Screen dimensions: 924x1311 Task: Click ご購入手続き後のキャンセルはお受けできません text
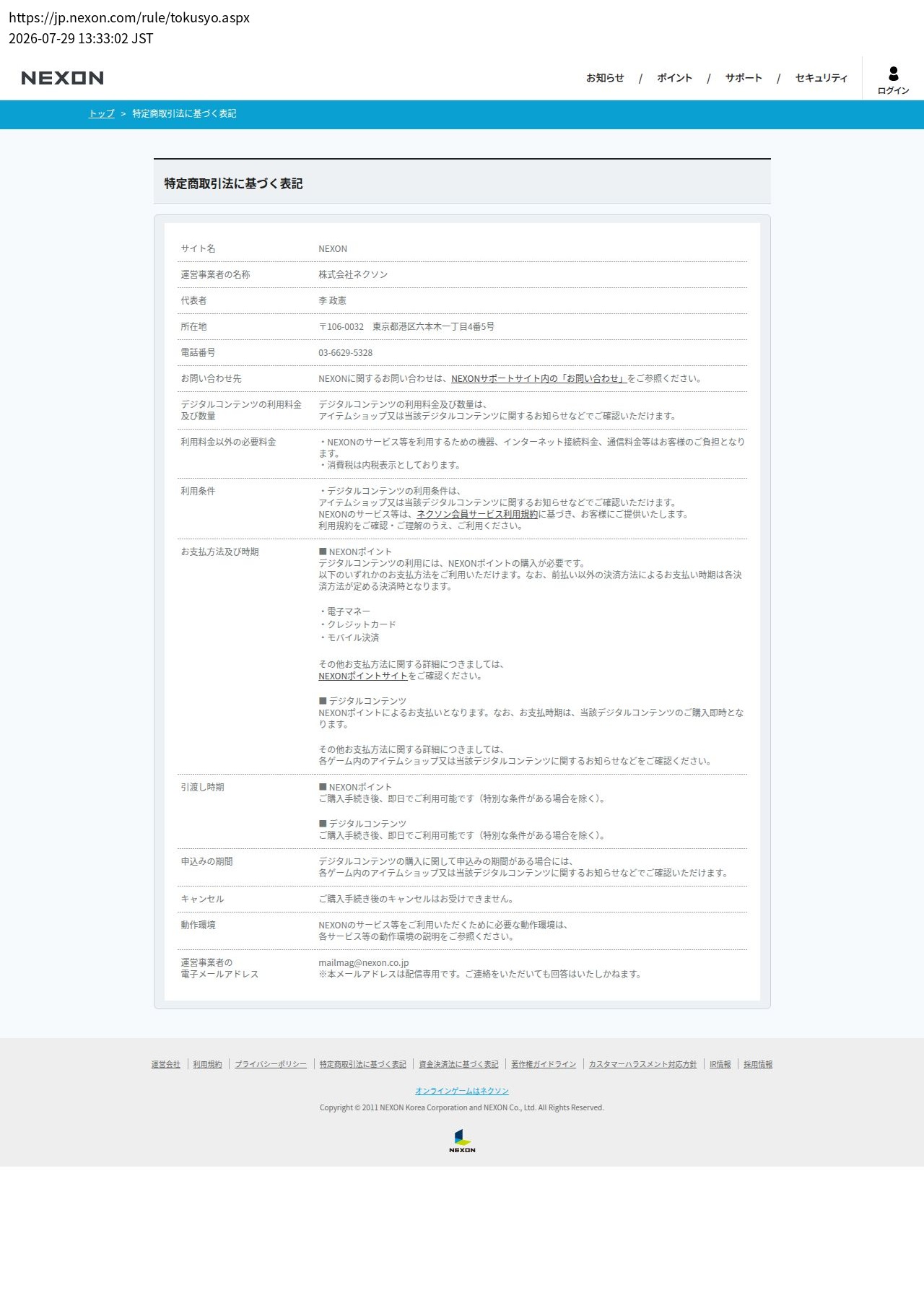coord(417,900)
